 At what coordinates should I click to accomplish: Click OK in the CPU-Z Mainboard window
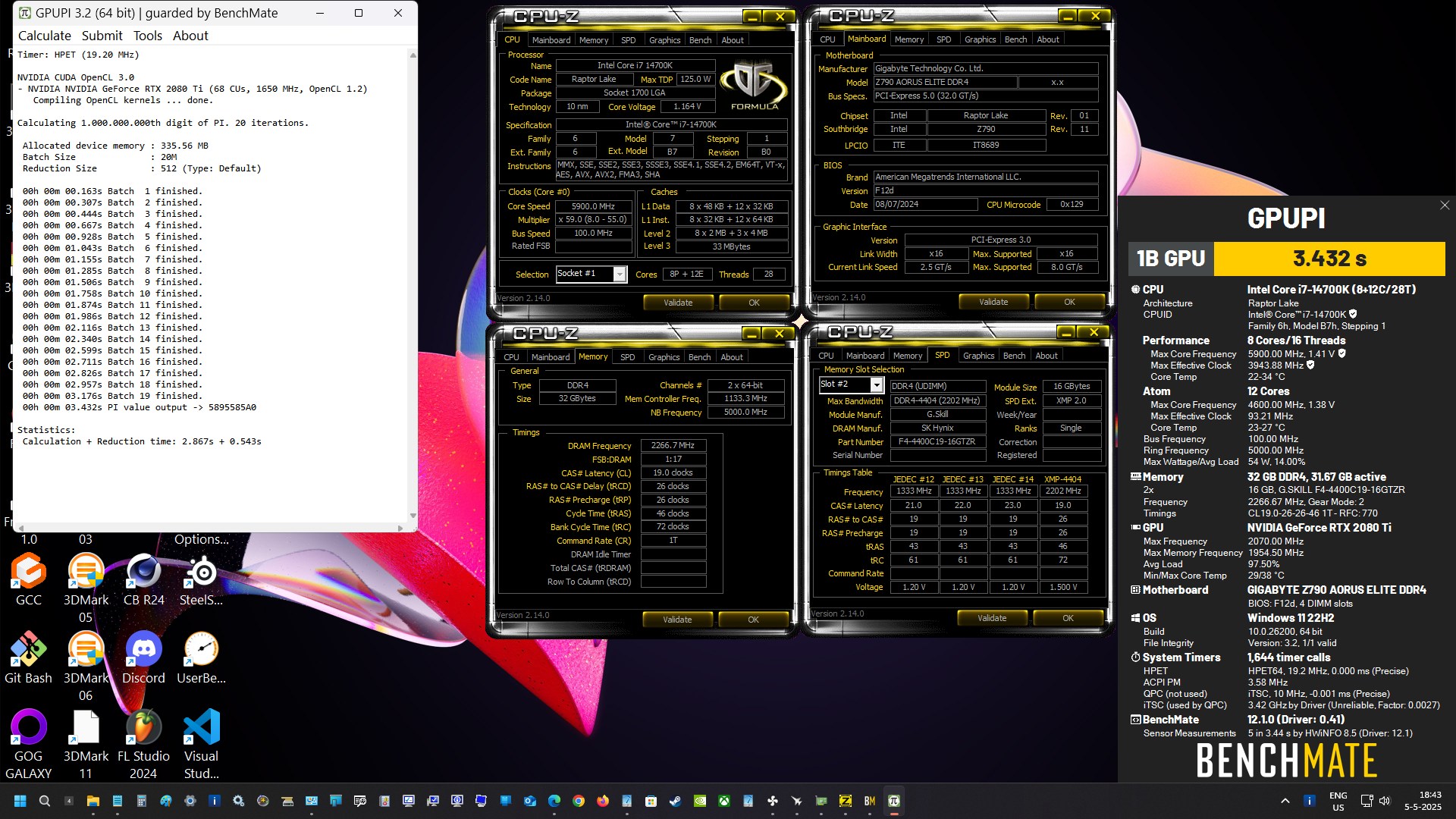[1069, 302]
